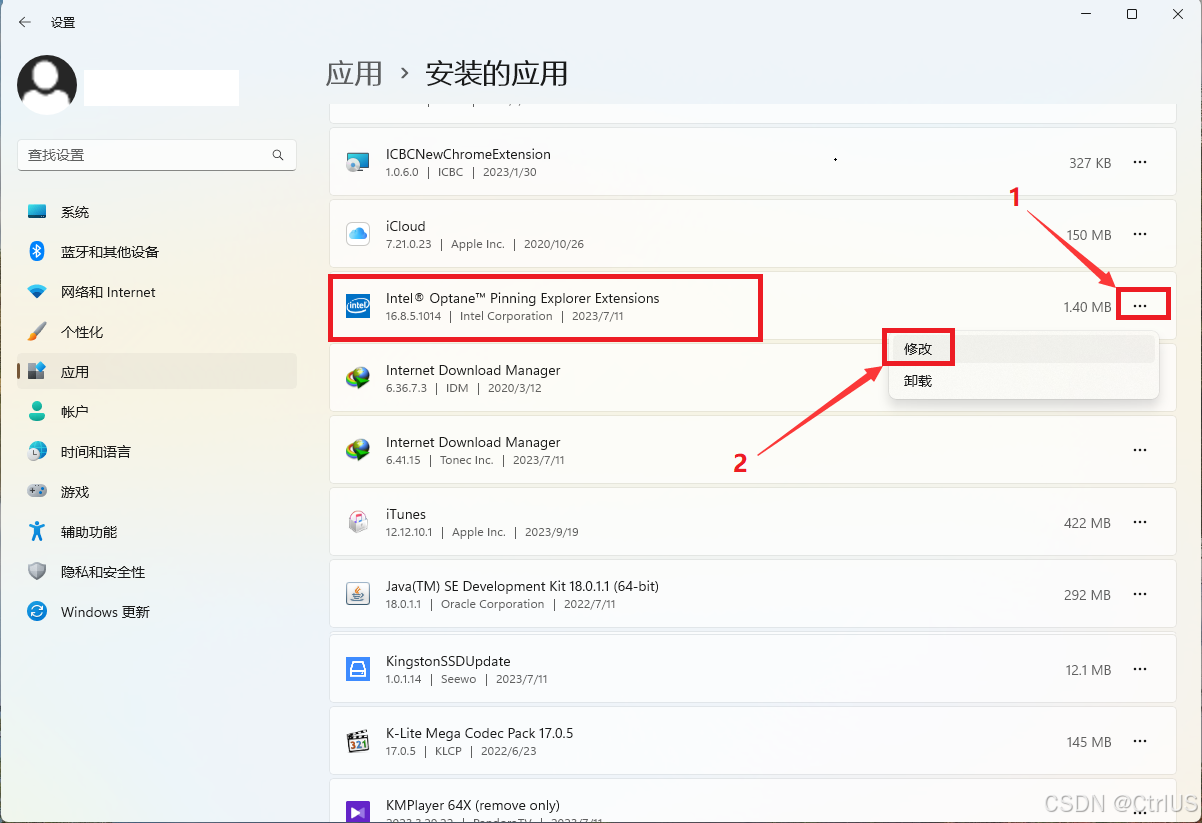
Task: Click the gamepad icon for 游戏
Action: [37, 491]
